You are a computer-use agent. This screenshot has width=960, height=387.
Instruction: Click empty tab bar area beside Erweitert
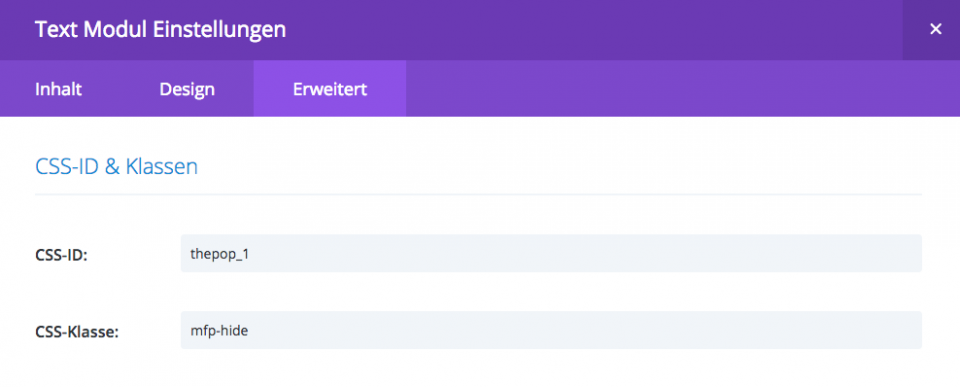click(683, 89)
